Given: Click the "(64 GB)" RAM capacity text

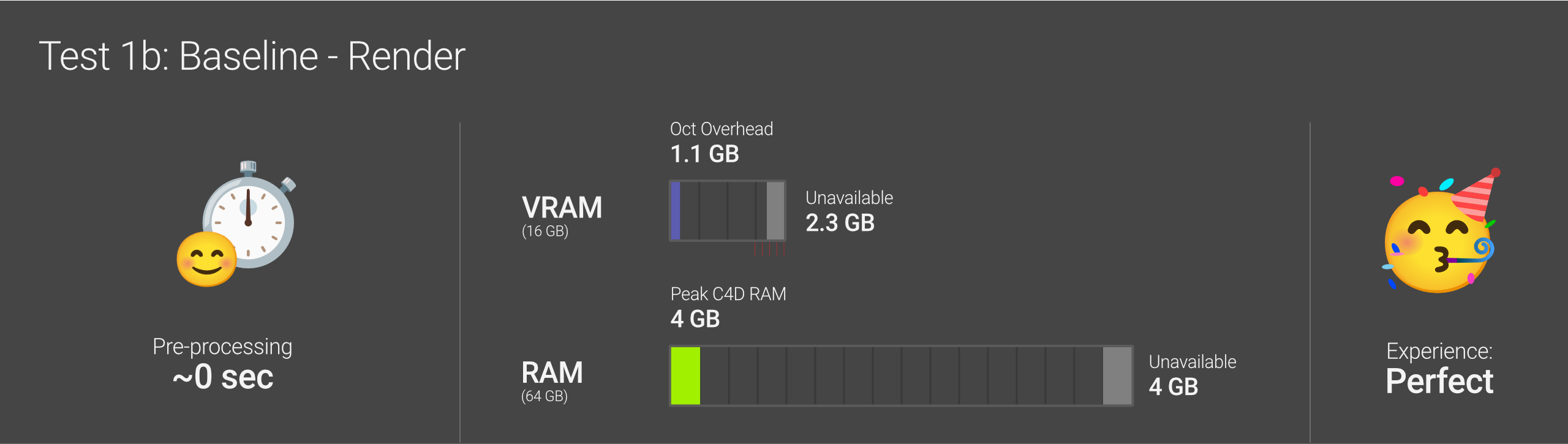Looking at the screenshot, I should pos(545,396).
